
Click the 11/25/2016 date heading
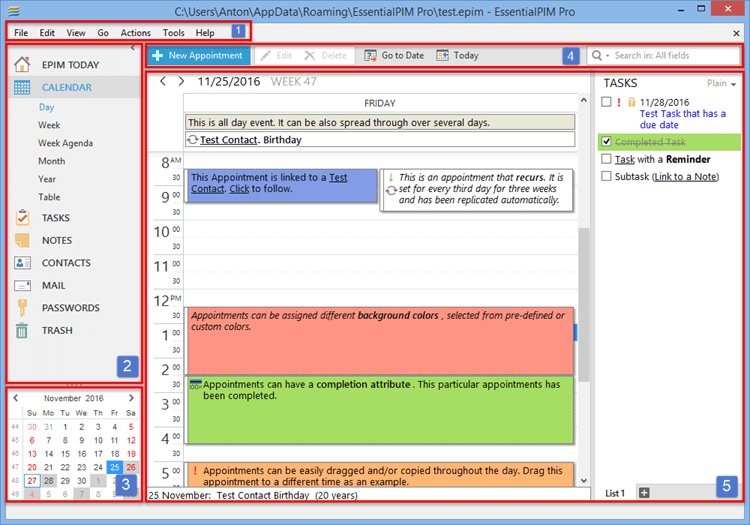(x=229, y=81)
